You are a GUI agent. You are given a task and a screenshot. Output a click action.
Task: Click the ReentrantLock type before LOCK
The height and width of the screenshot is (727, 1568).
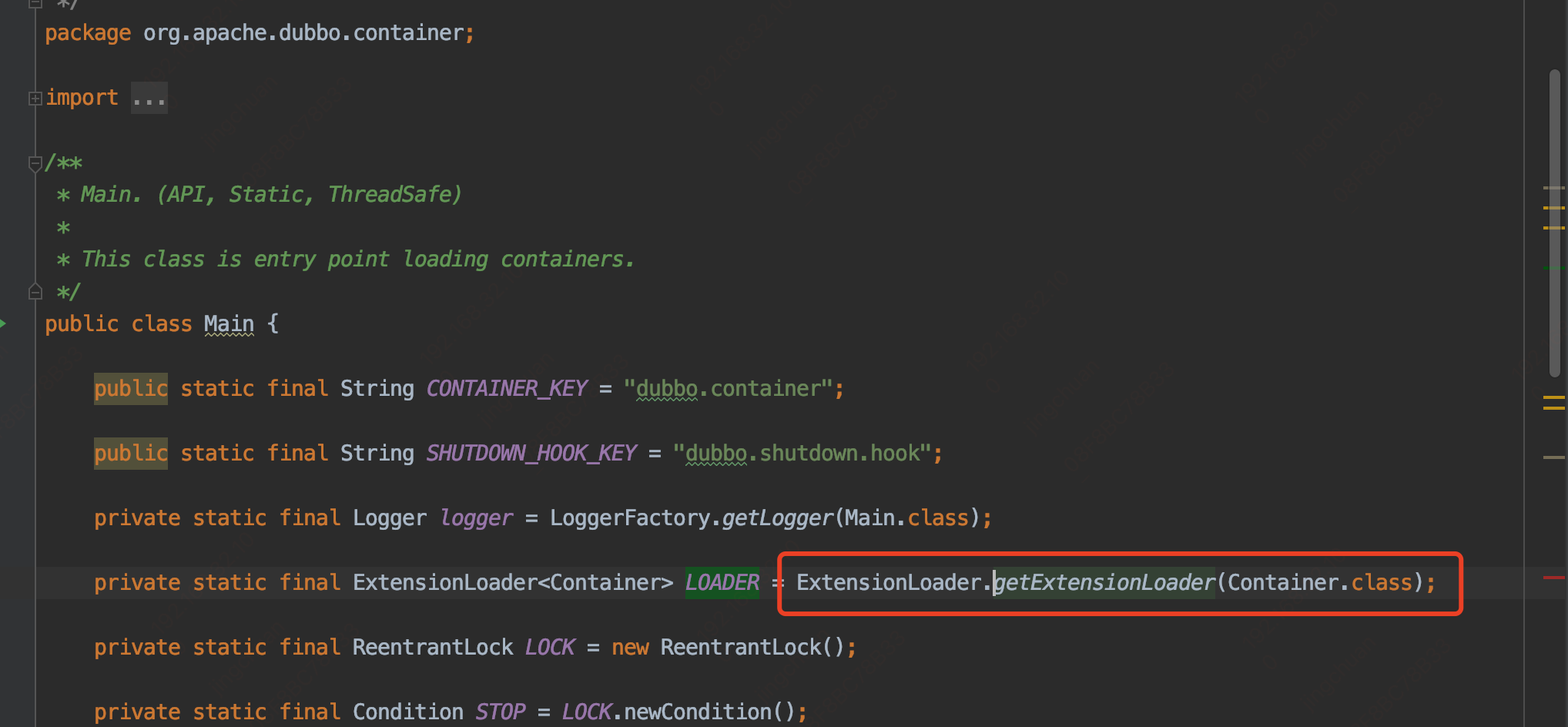click(x=433, y=647)
